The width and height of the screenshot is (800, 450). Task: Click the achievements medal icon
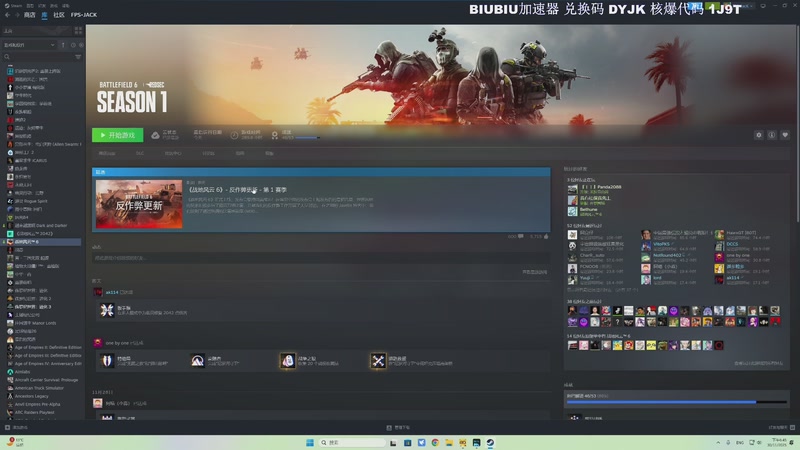click(x=275, y=135)
